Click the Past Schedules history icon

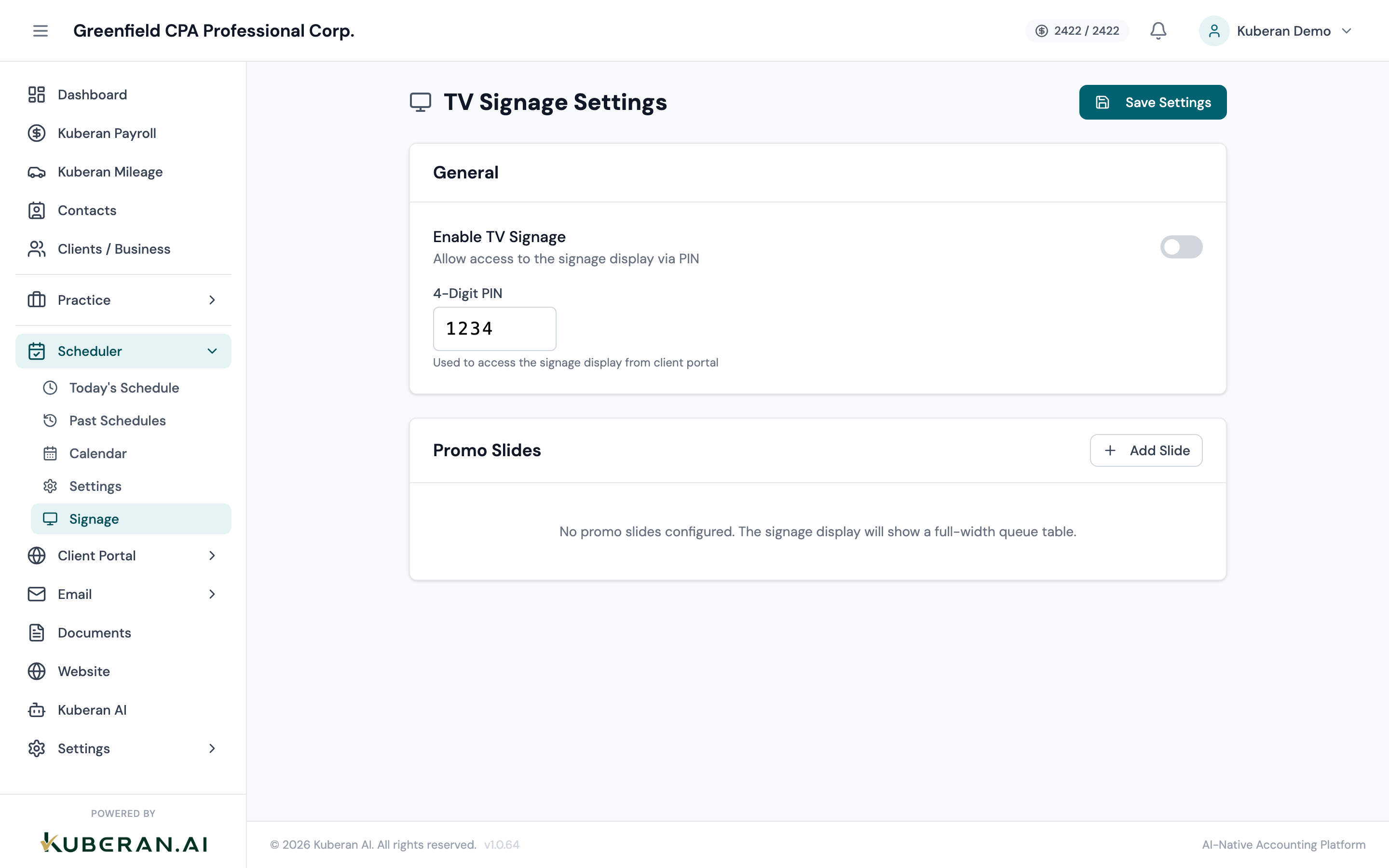click(51, 421)
